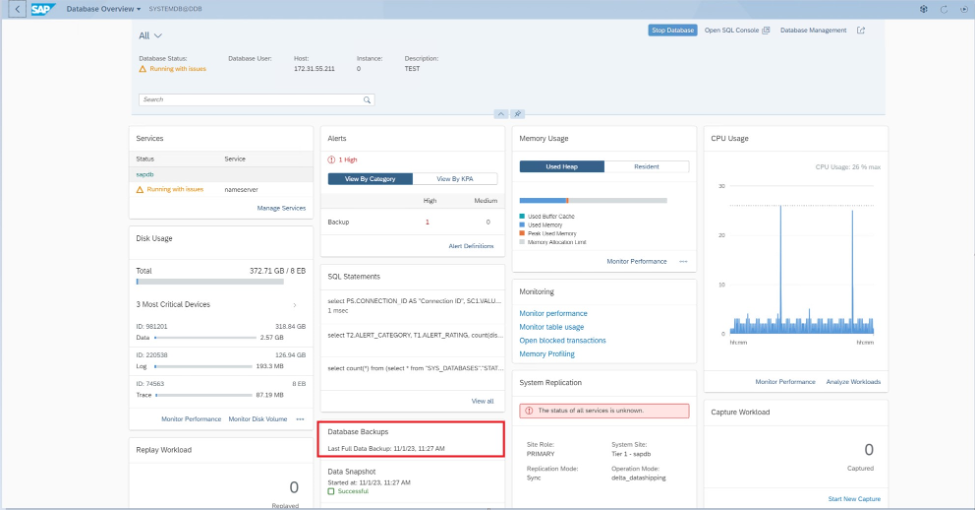Select the Used Heap memory toggle
This screenshot has height=510, width=977.
[561, 167]
